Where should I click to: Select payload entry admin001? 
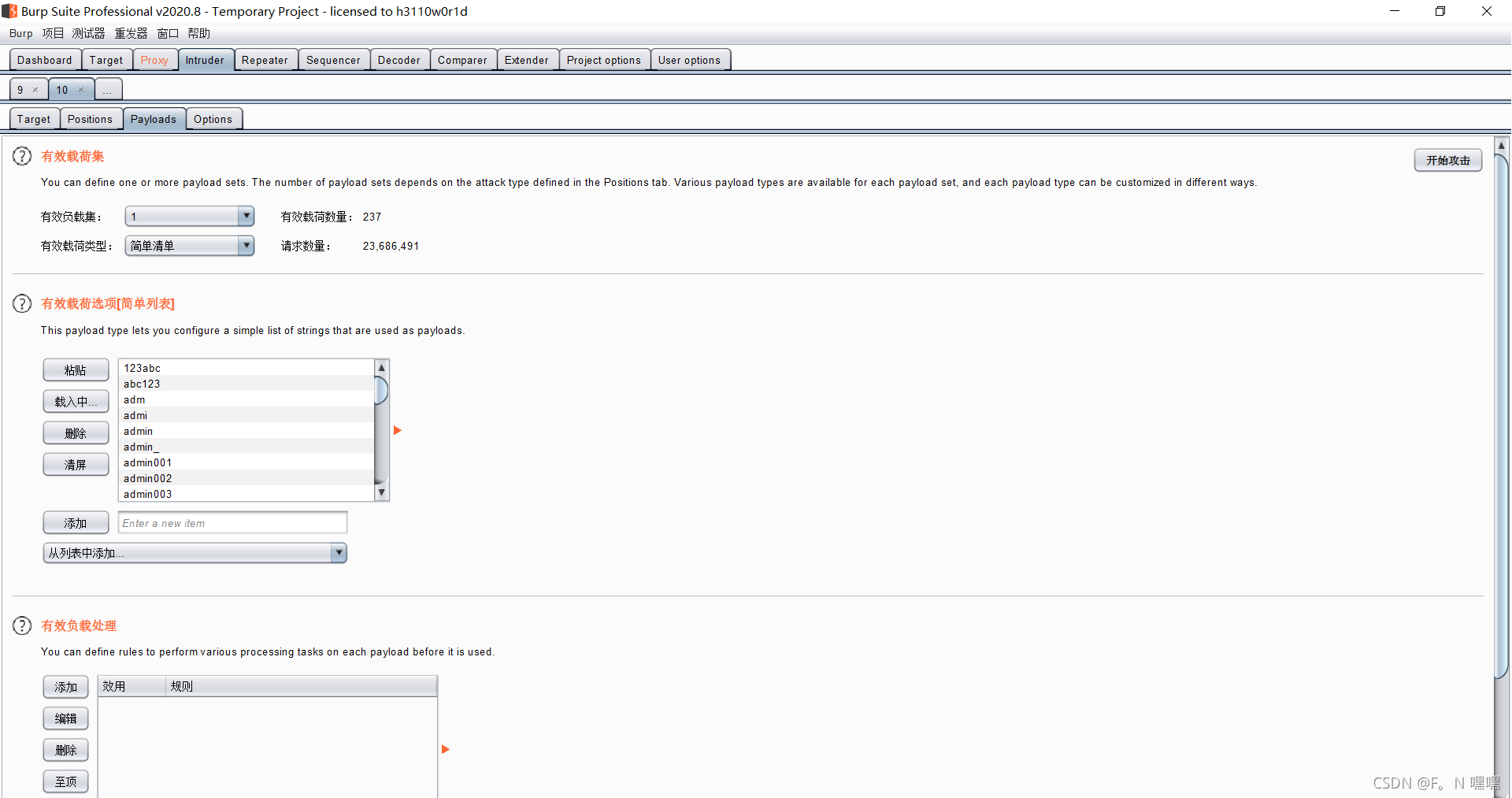click(246, 462)
